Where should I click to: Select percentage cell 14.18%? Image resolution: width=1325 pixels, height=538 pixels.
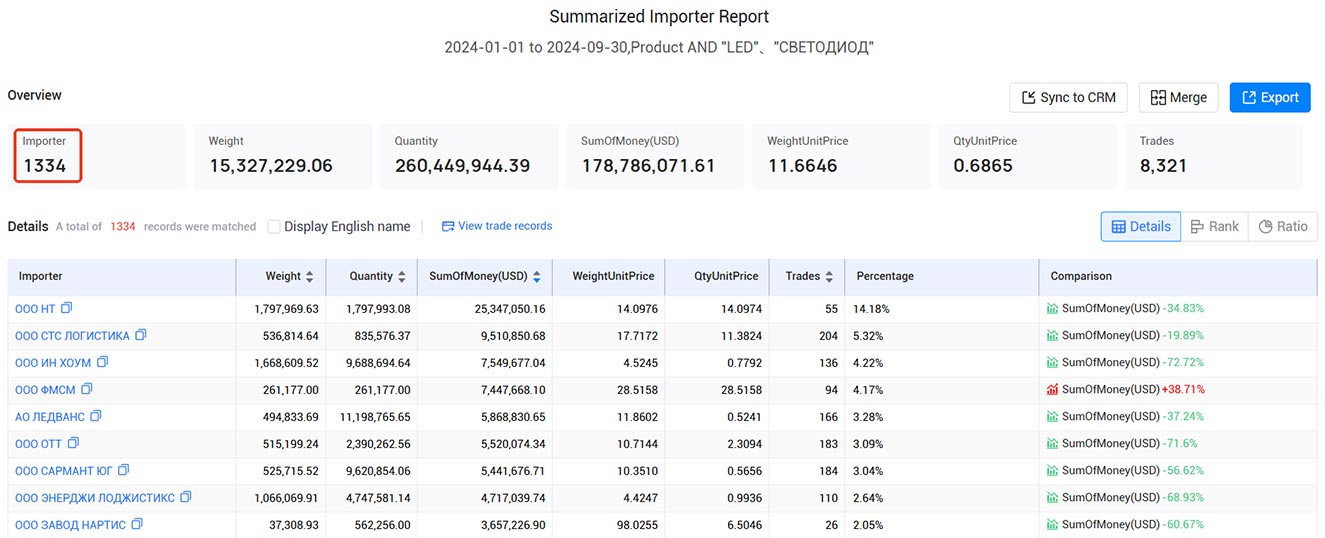coord(871,309)
